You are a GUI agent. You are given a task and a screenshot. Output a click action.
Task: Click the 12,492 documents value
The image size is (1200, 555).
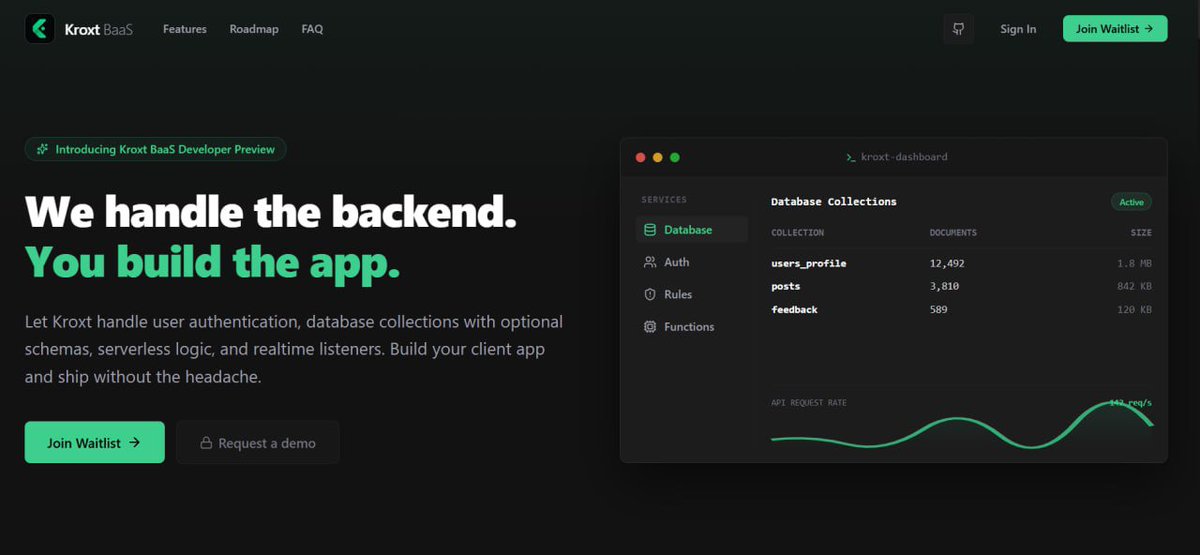point(947,263)
